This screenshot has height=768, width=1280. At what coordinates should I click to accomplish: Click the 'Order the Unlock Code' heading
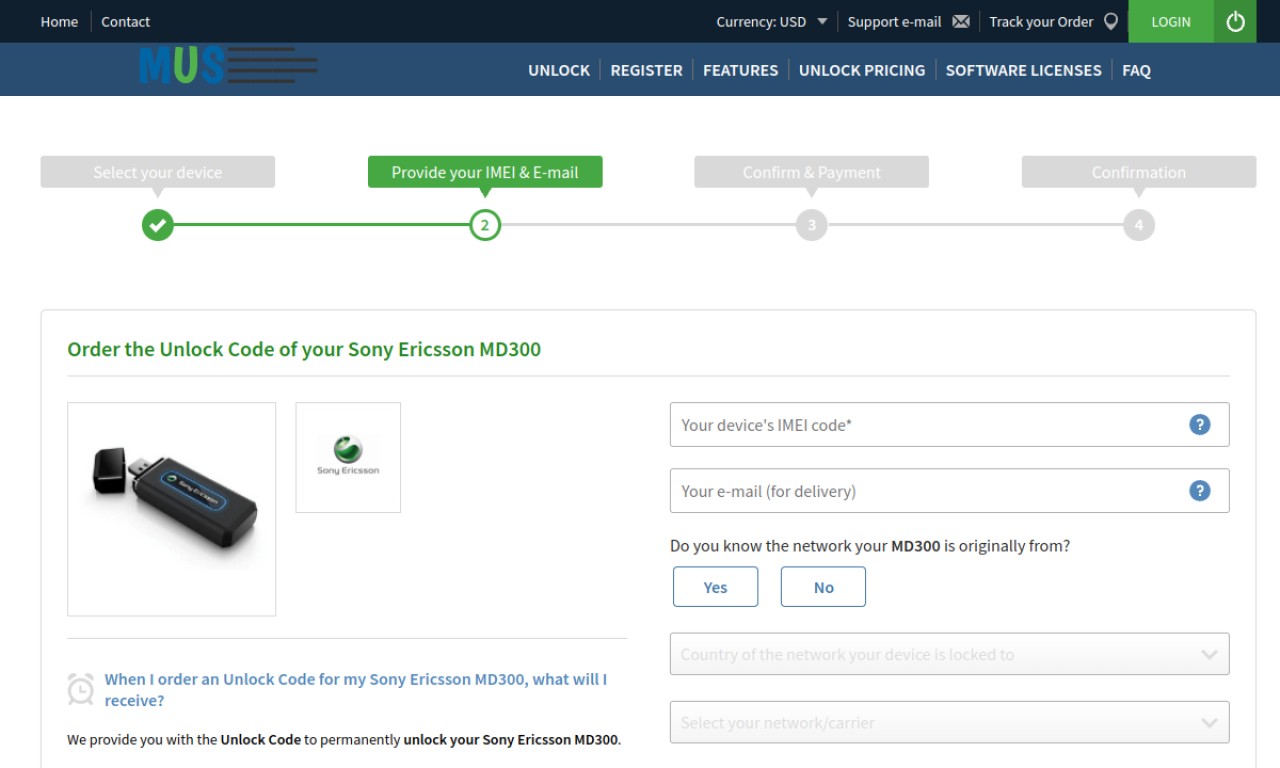(304, 349)
